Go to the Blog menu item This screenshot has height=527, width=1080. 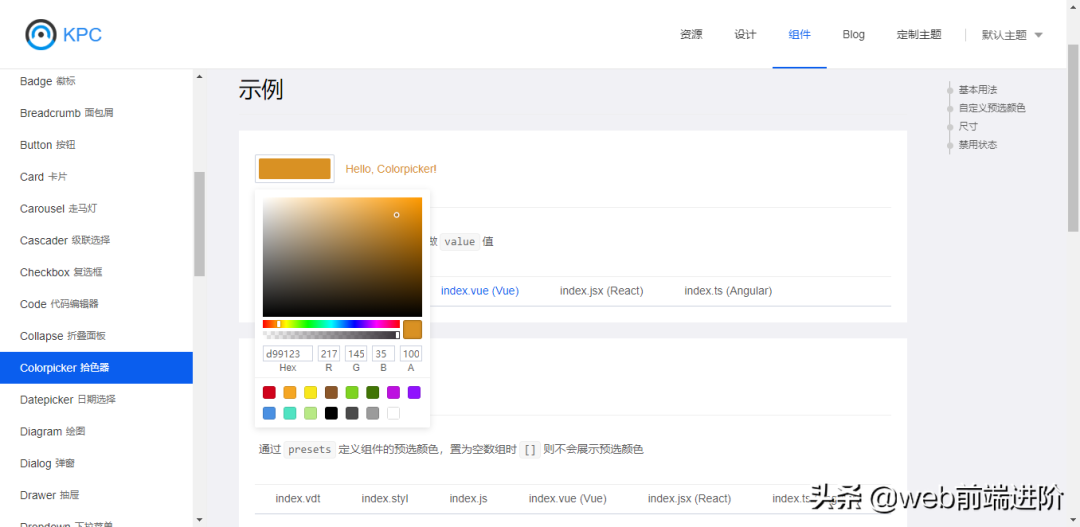point(853,34)
